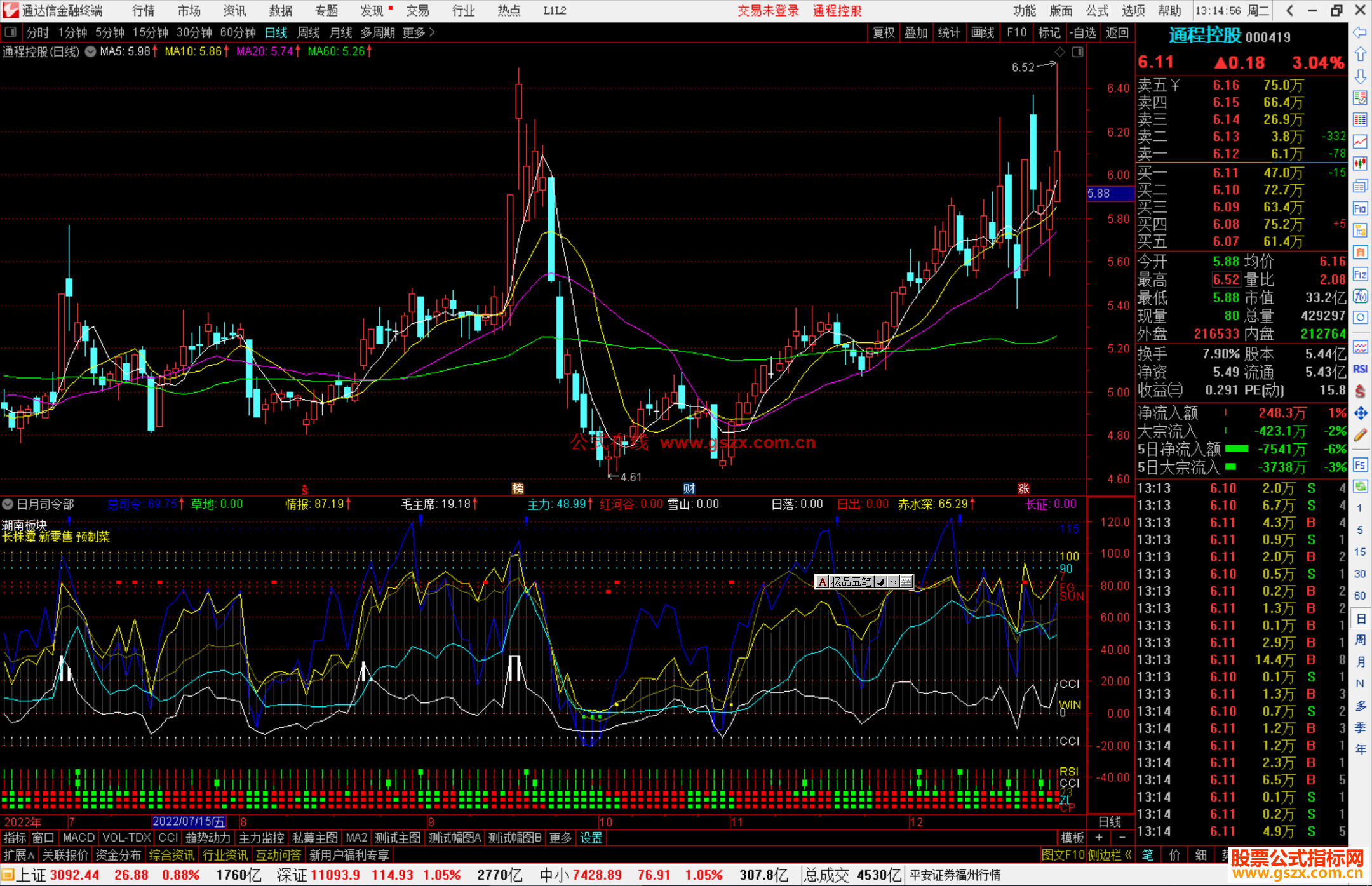Viewport: 1372px width, 886px height.
Task: Click the 交易未登录 login link
Action: (768, 11)
